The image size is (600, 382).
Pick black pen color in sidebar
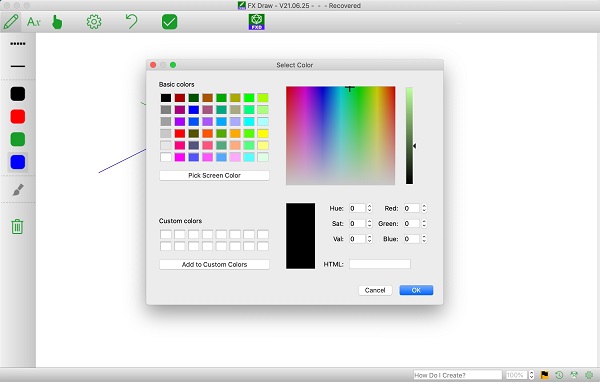coord(18,94)
